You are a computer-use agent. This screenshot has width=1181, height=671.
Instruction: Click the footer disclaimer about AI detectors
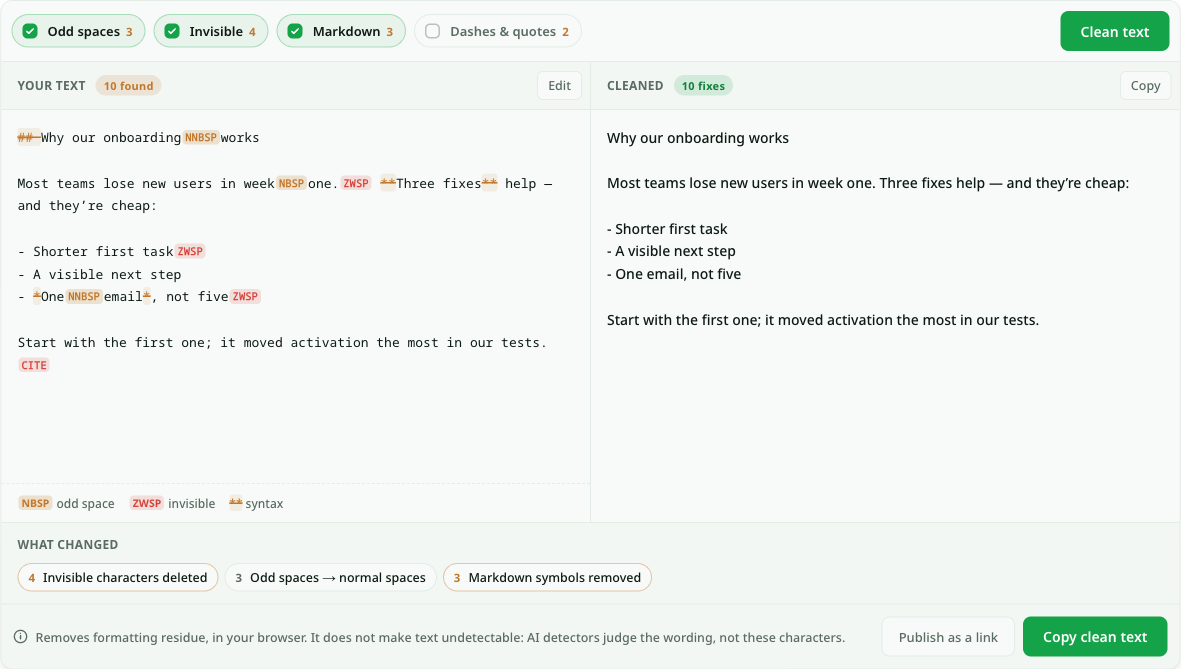(440, 637)
